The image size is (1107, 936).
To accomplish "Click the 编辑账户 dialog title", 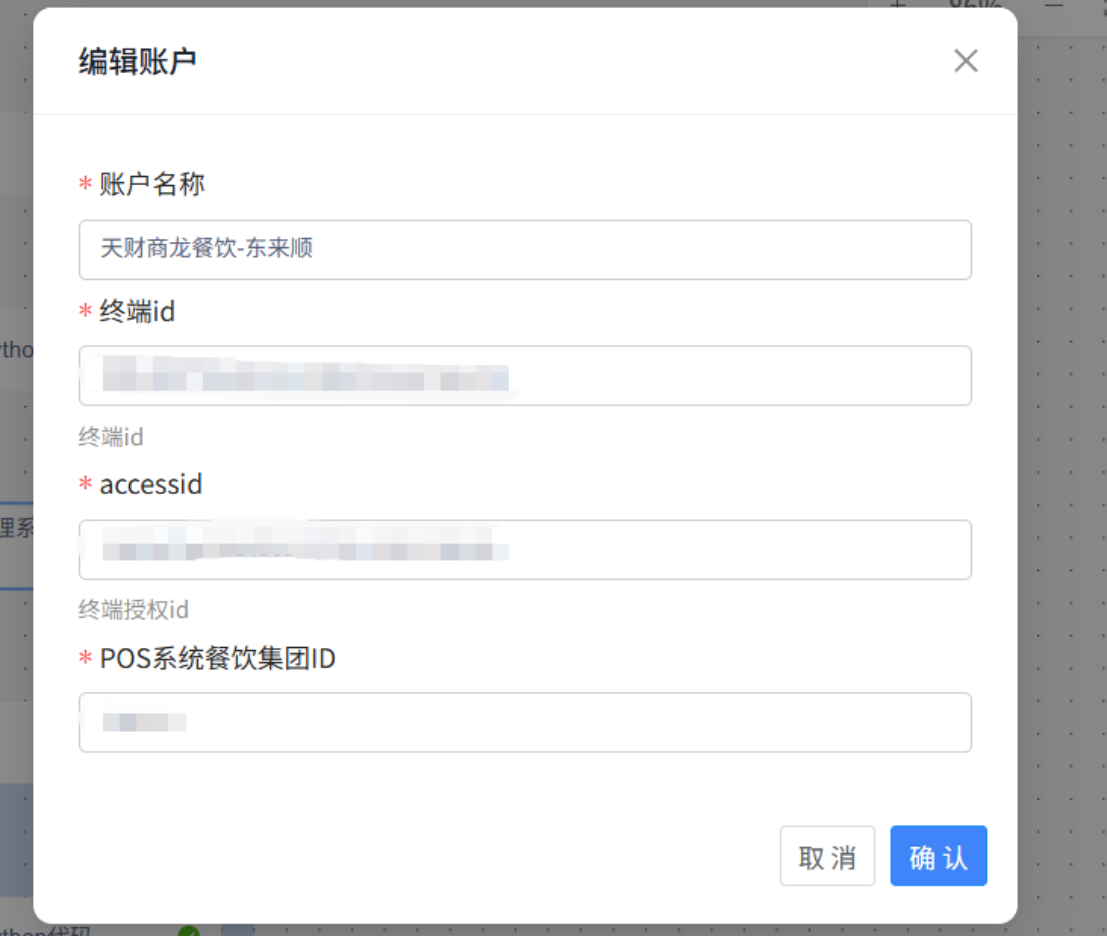I will pyautogui.click(x=137, y=62).
